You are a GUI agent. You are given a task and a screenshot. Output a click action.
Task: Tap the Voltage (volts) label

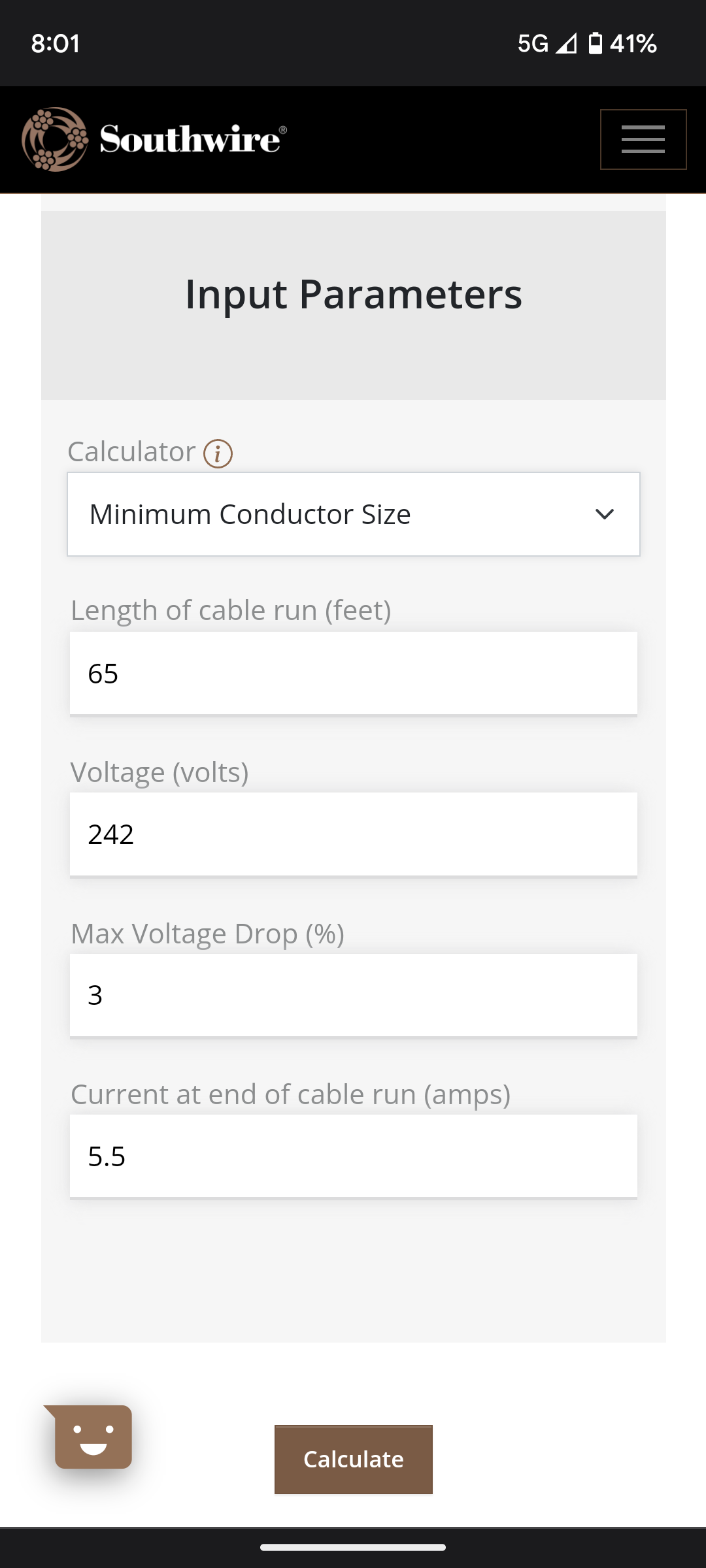coord(160,772)
